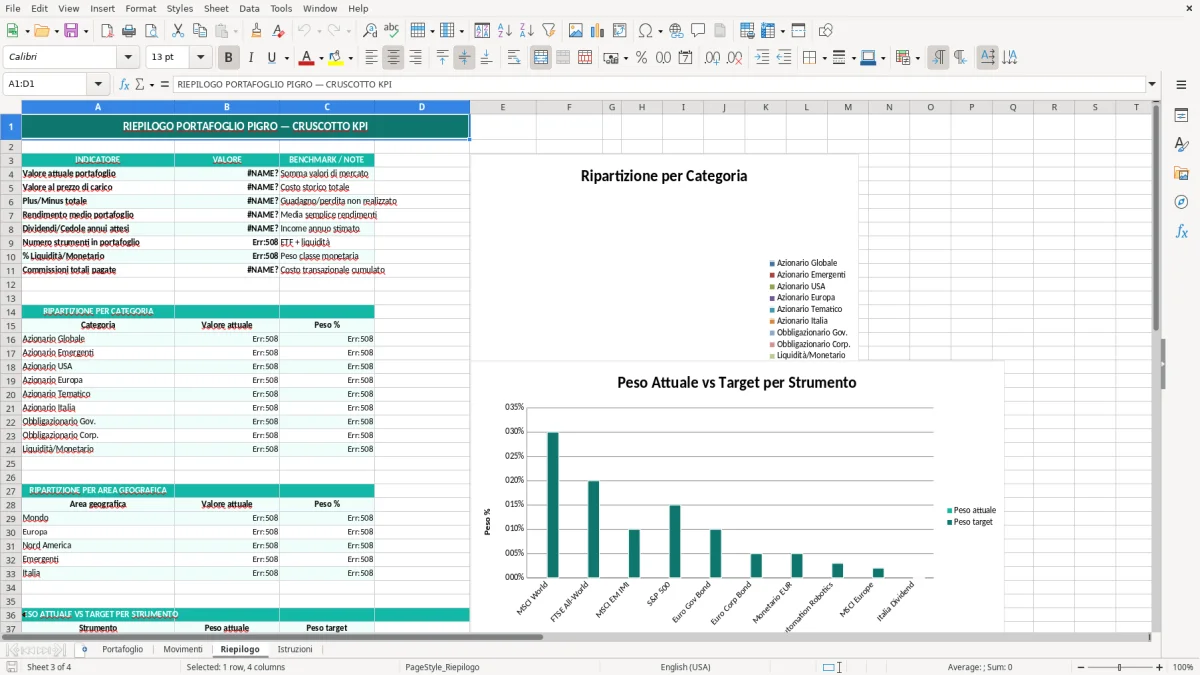Toggle Left-To-Right text direction
The image size is (1200, 675).
(938, 58)
